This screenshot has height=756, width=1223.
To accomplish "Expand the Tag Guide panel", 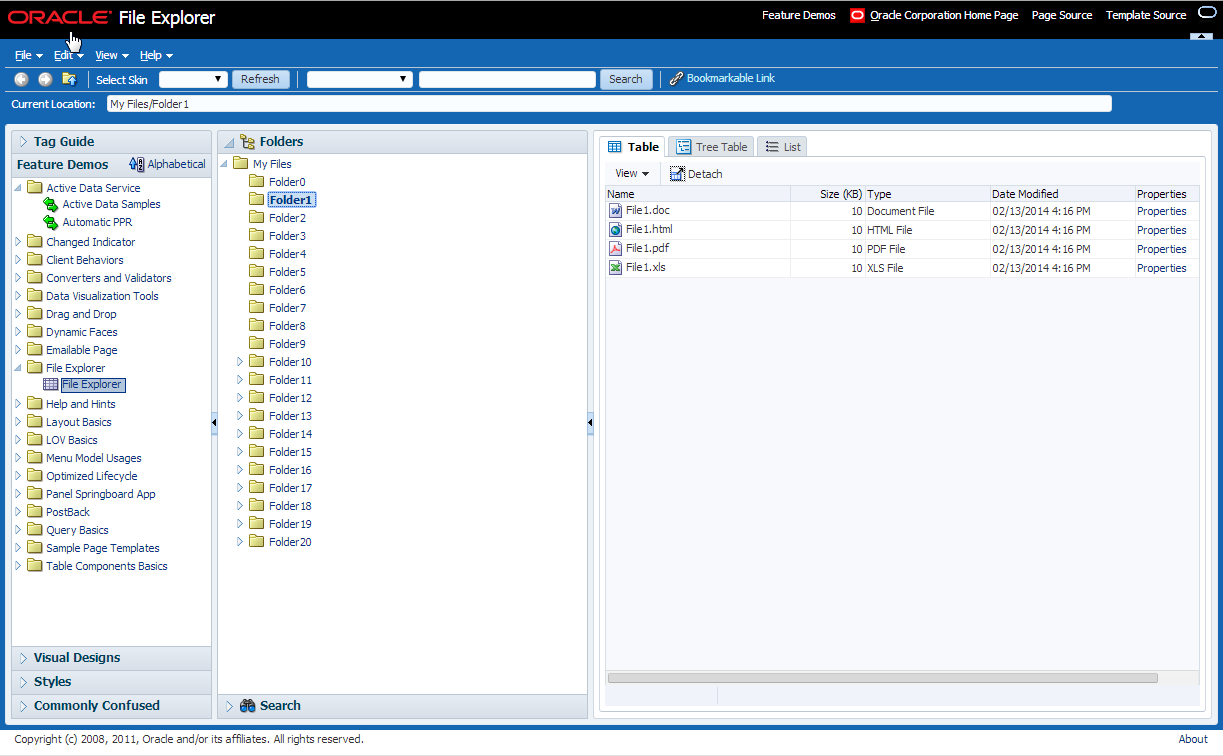I will coord(23,142).
